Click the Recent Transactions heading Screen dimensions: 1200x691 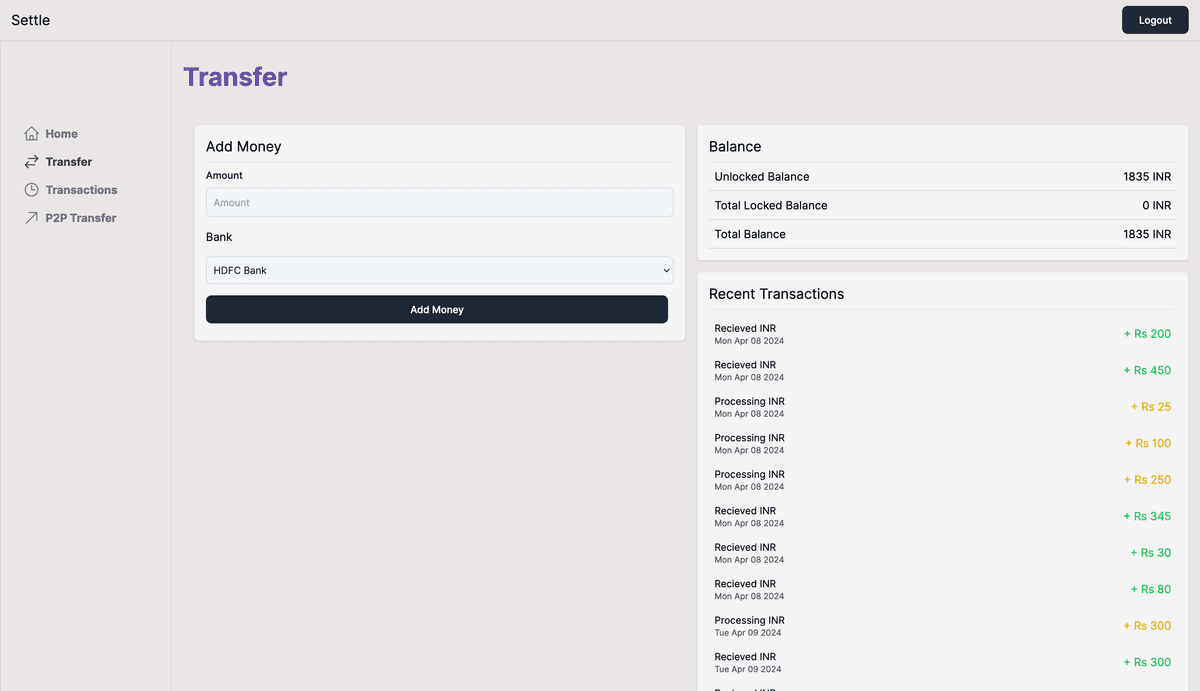point(776,294)
